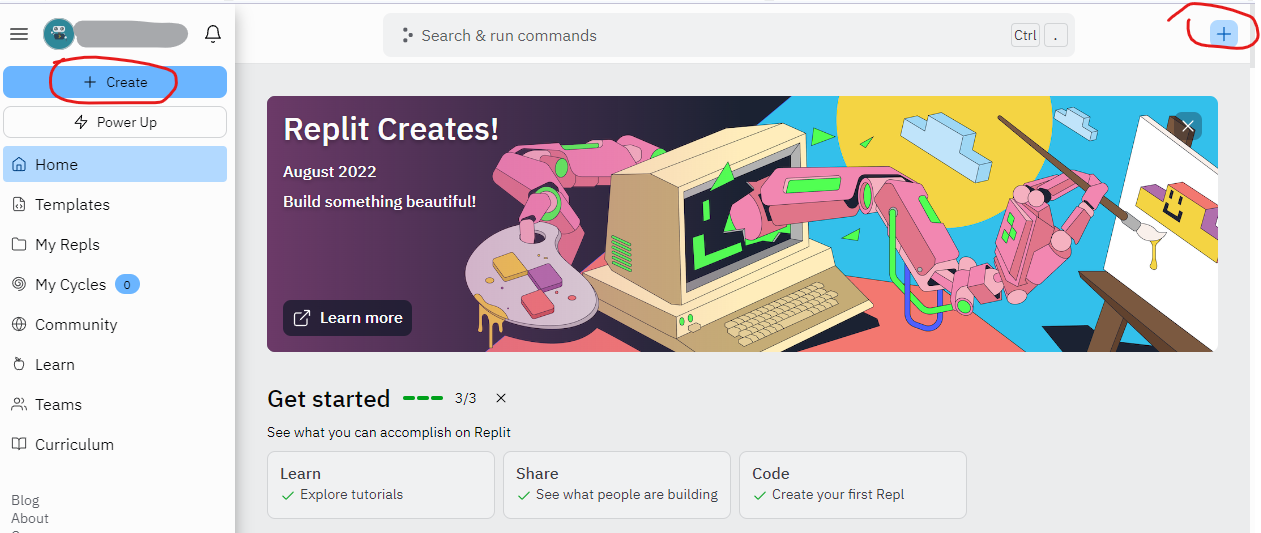Click the My Repls folder icon
The width and height of the screenshot is (1261, 533).
(19, 244)
